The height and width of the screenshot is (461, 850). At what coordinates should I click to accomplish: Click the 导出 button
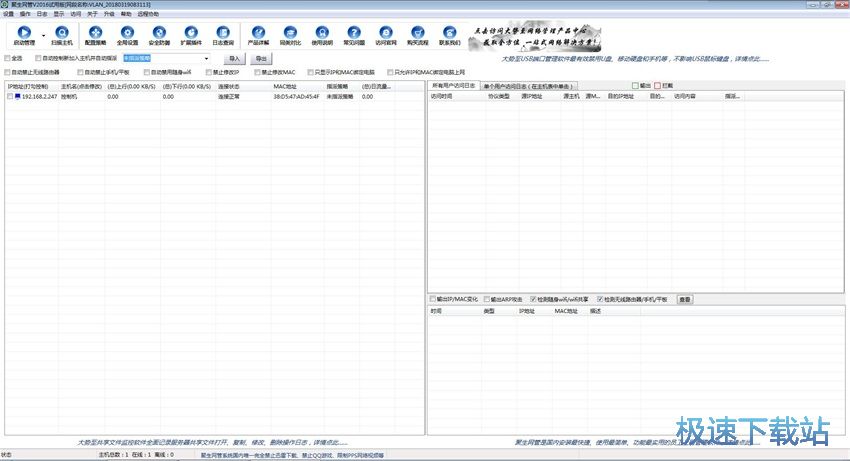point(261,59)
